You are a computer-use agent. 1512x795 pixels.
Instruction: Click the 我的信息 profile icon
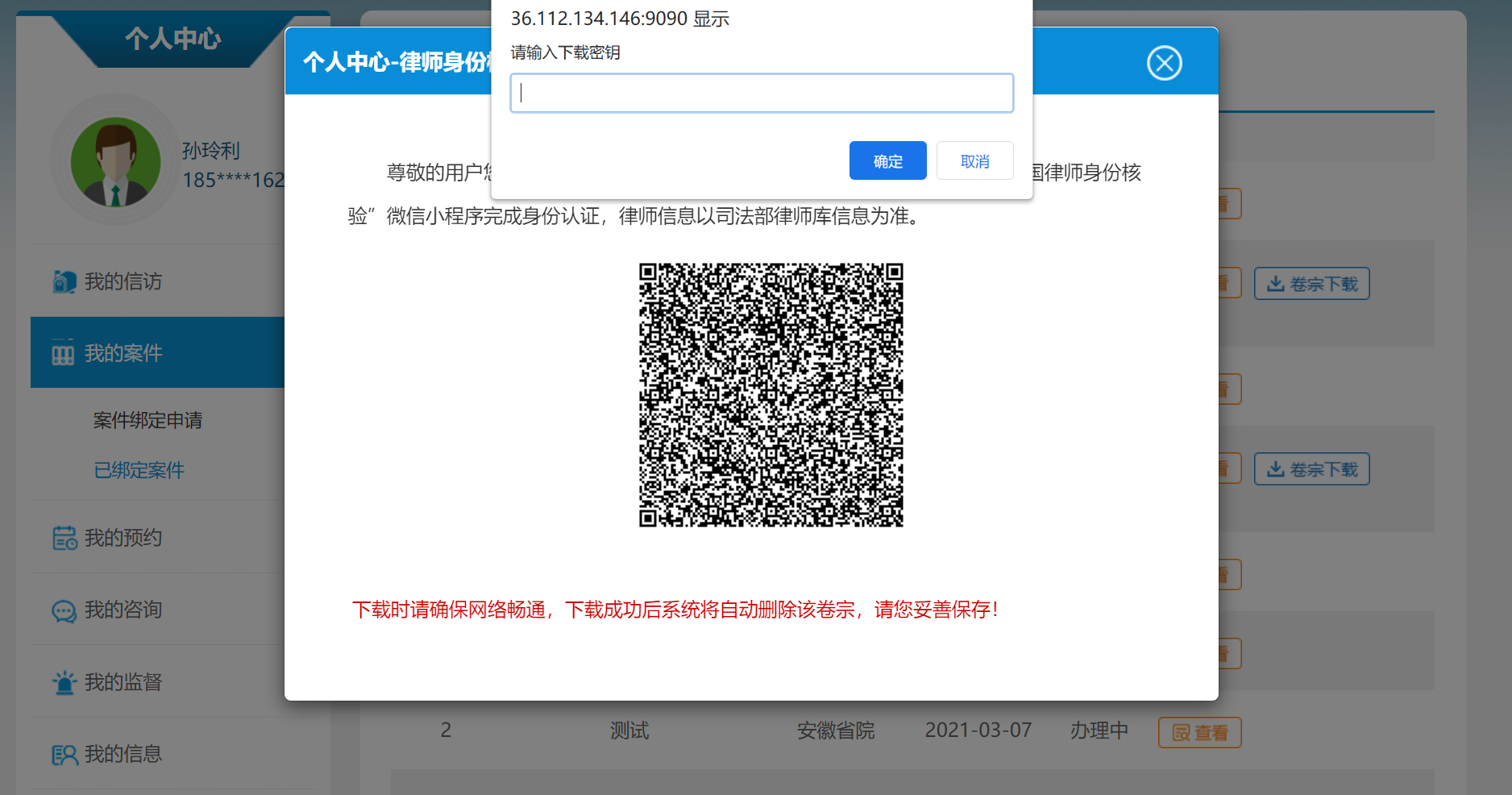(x=64, y=755)
